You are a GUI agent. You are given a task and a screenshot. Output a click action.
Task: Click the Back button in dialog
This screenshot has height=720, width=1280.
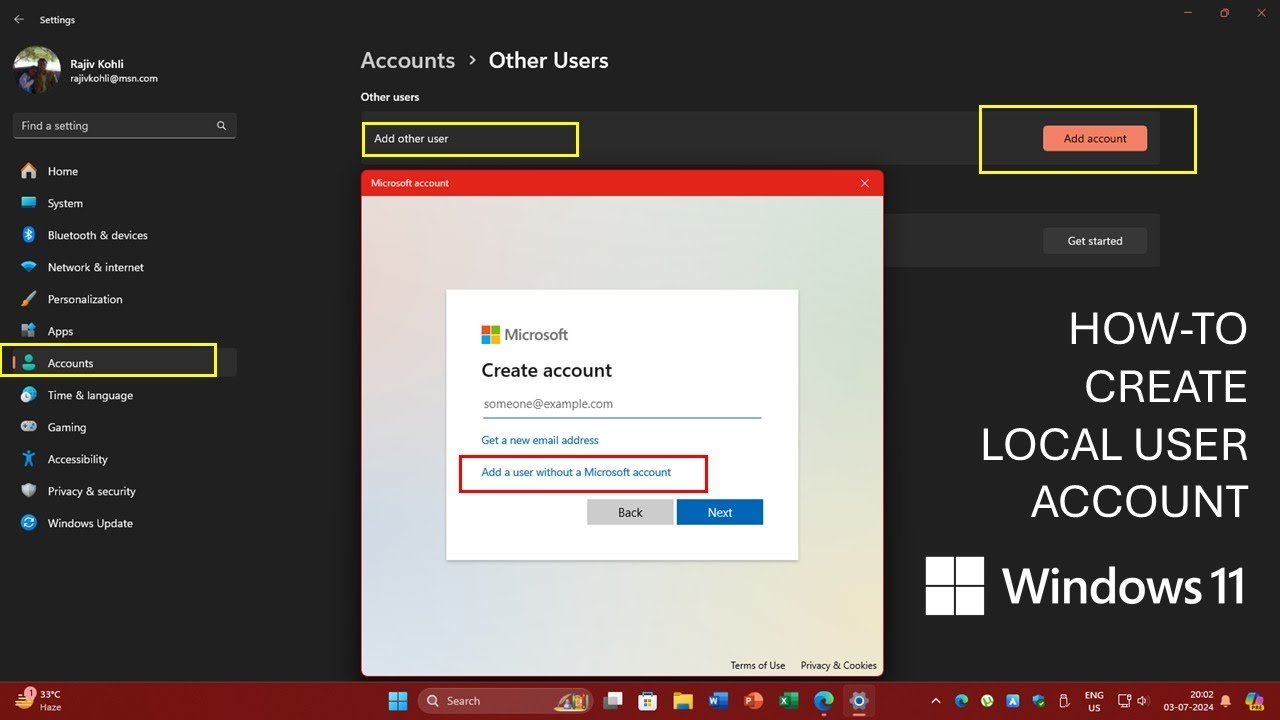pos(630,512)
